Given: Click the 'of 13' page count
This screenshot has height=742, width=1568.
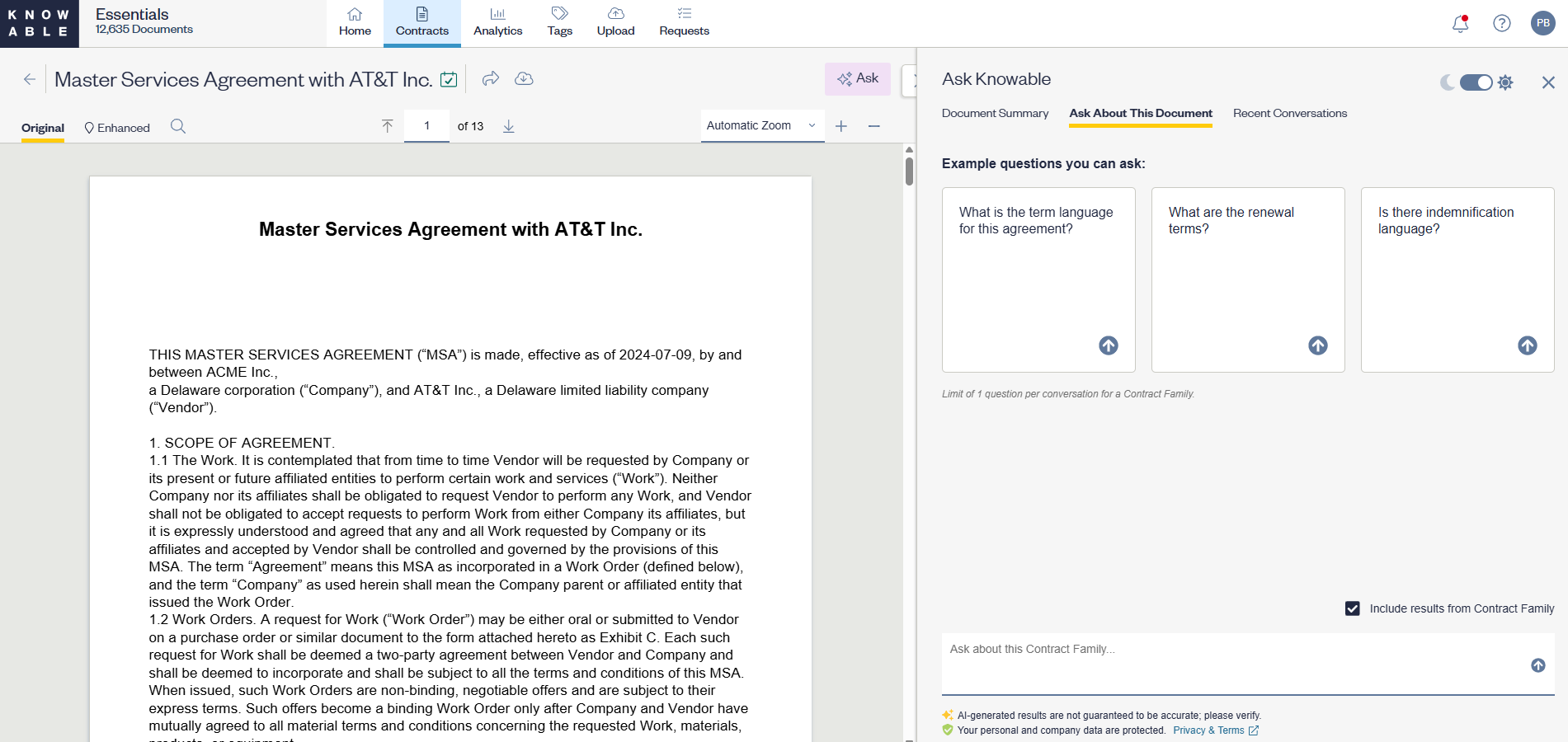Looking at the screenshot, I should tap(470, 126).
